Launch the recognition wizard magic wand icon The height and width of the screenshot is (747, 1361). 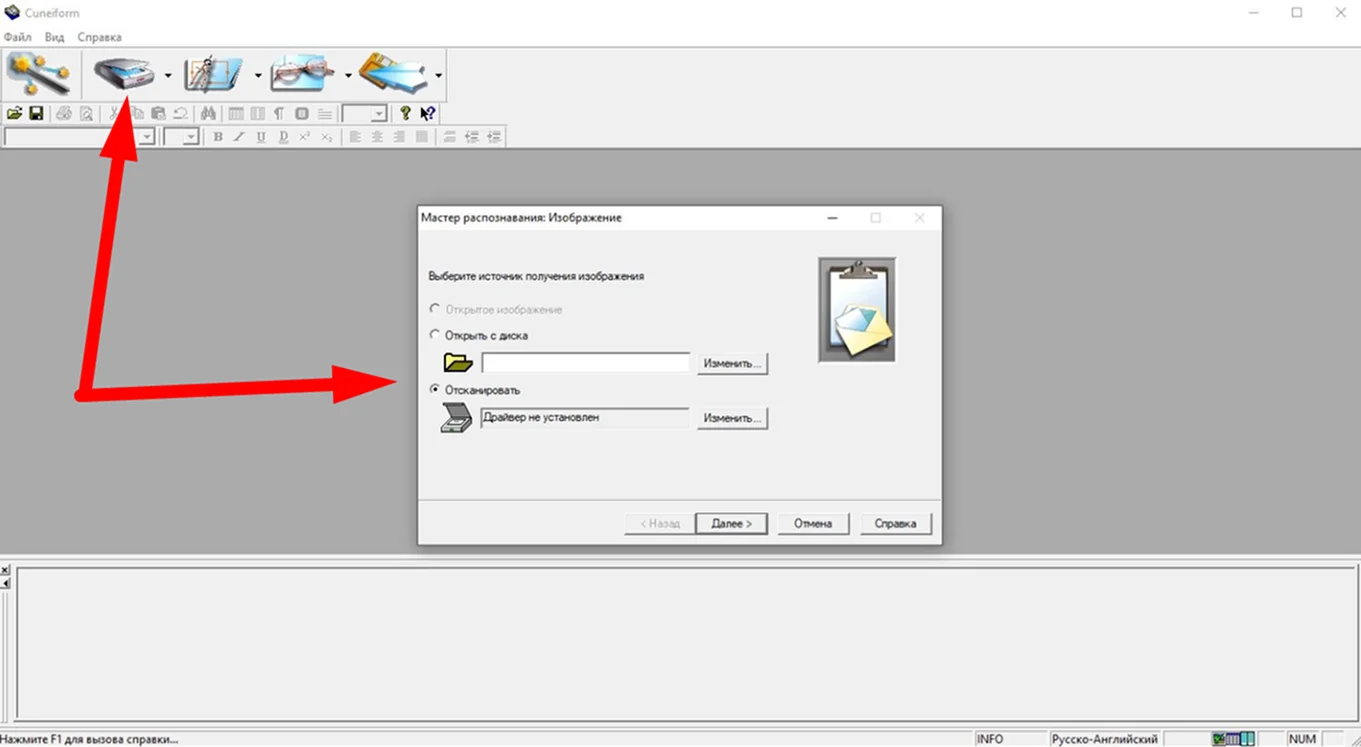[x=39, y=74]
